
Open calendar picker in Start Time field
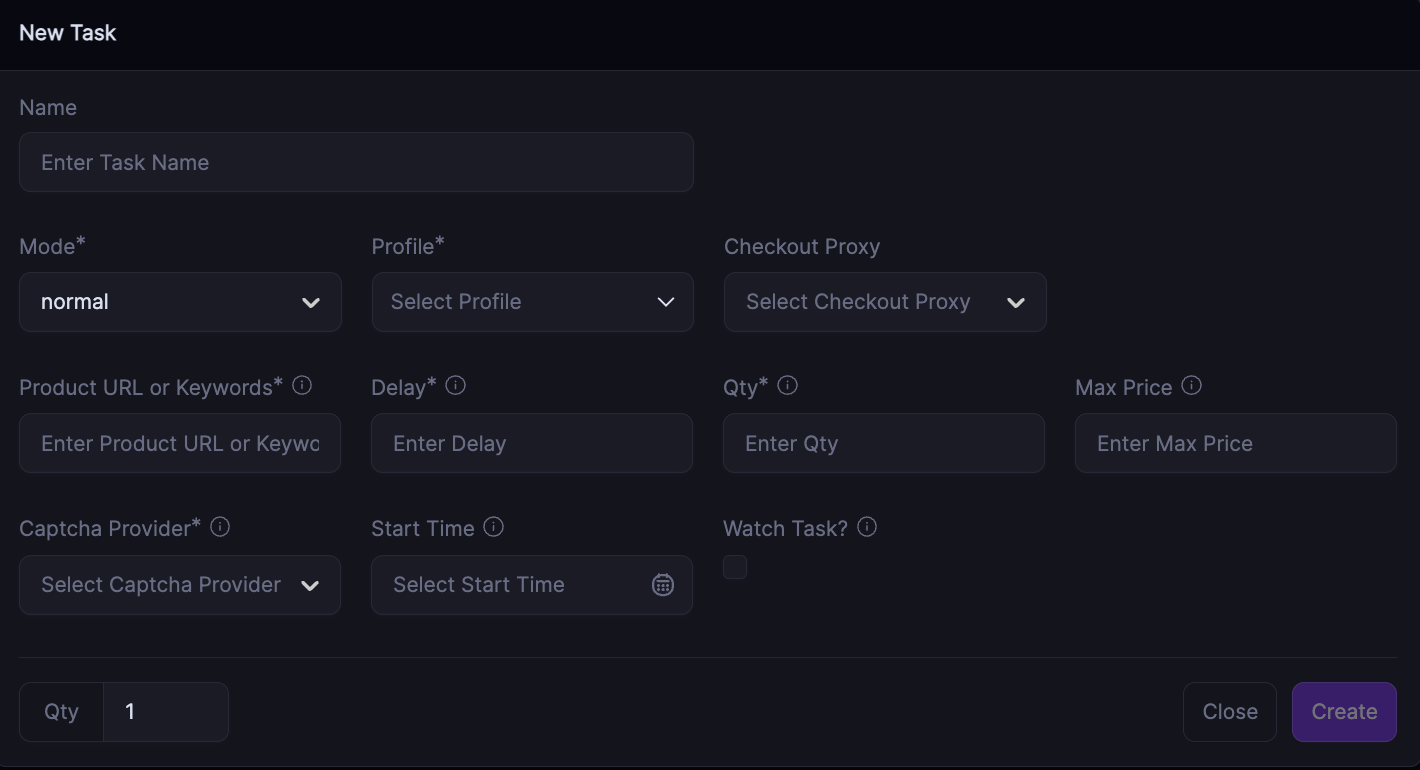[x=662, y=585]
